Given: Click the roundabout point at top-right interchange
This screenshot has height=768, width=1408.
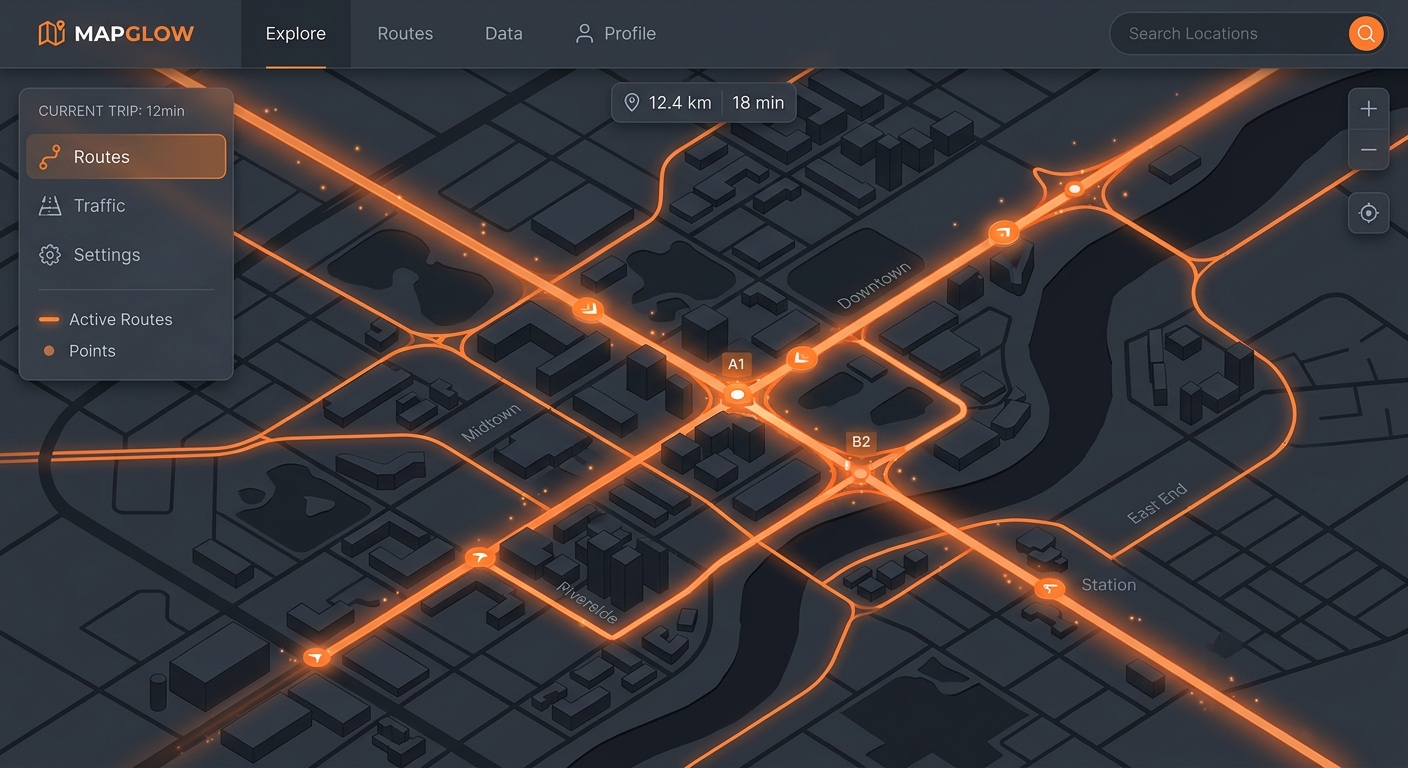Looking at the screenshot, I should coord(1074,188).
